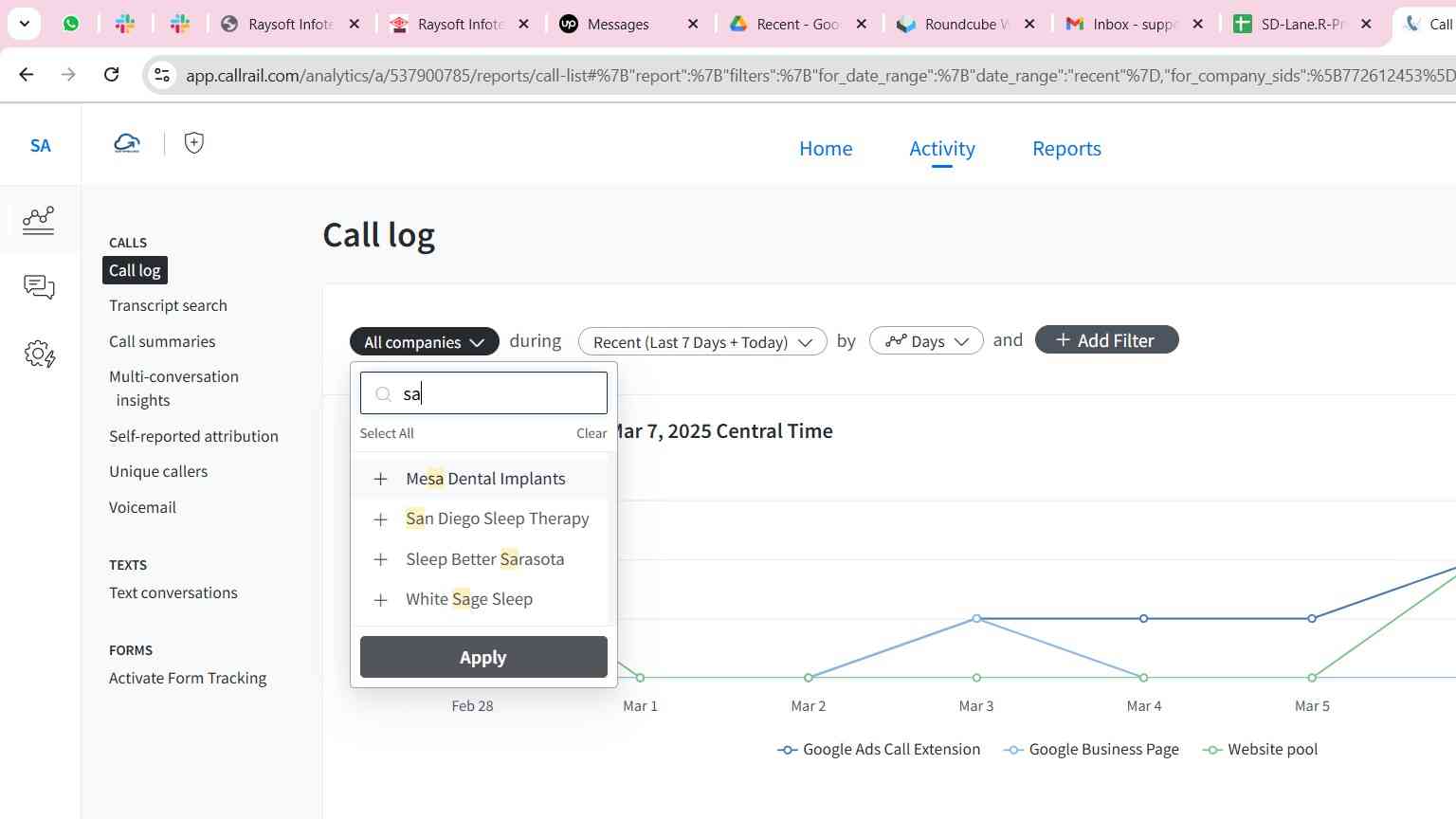Click the address bar URL
The image size is (1456, 819).
[819, 75]
